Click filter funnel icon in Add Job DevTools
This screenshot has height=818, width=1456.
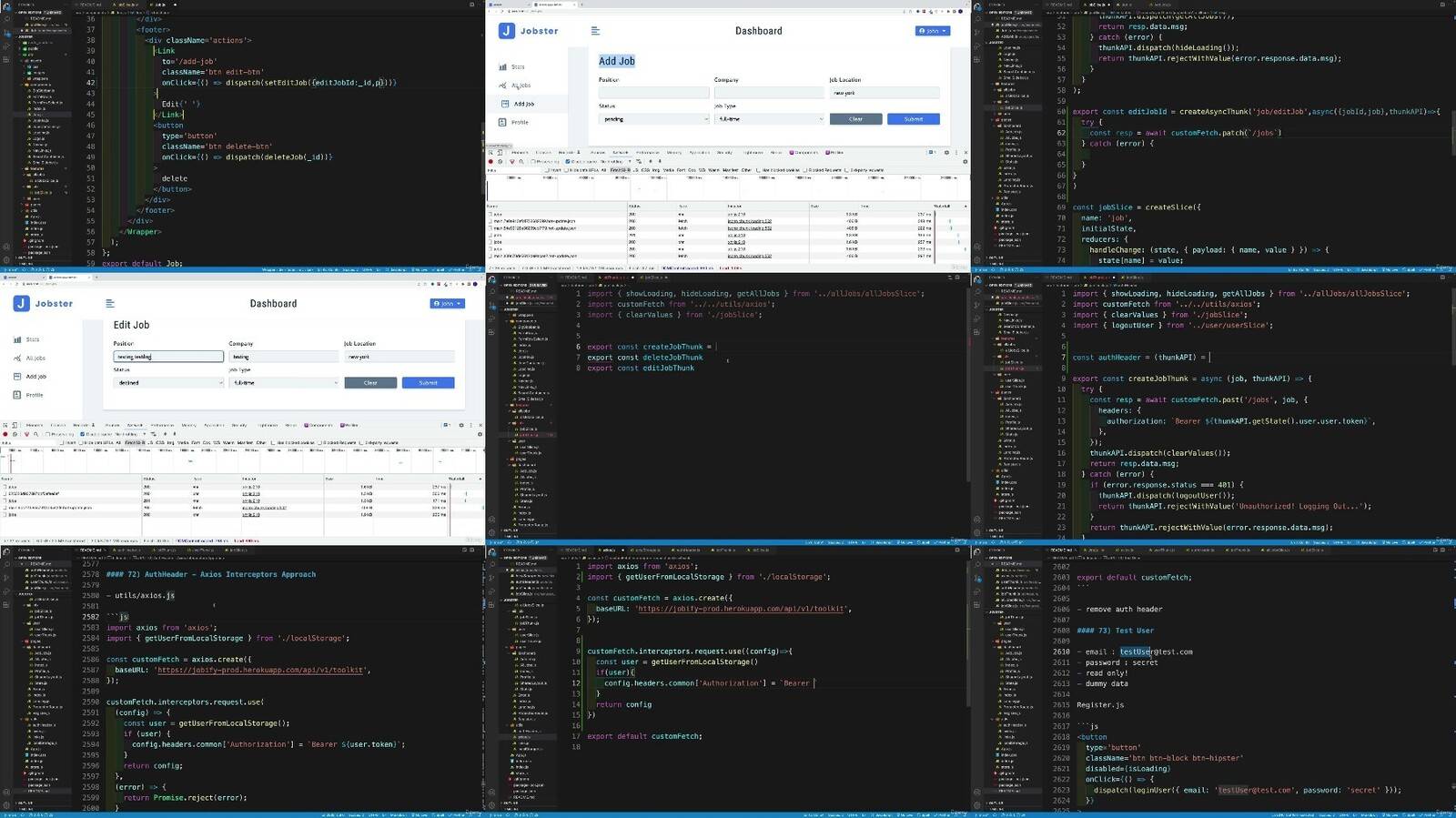coord(511,161)
